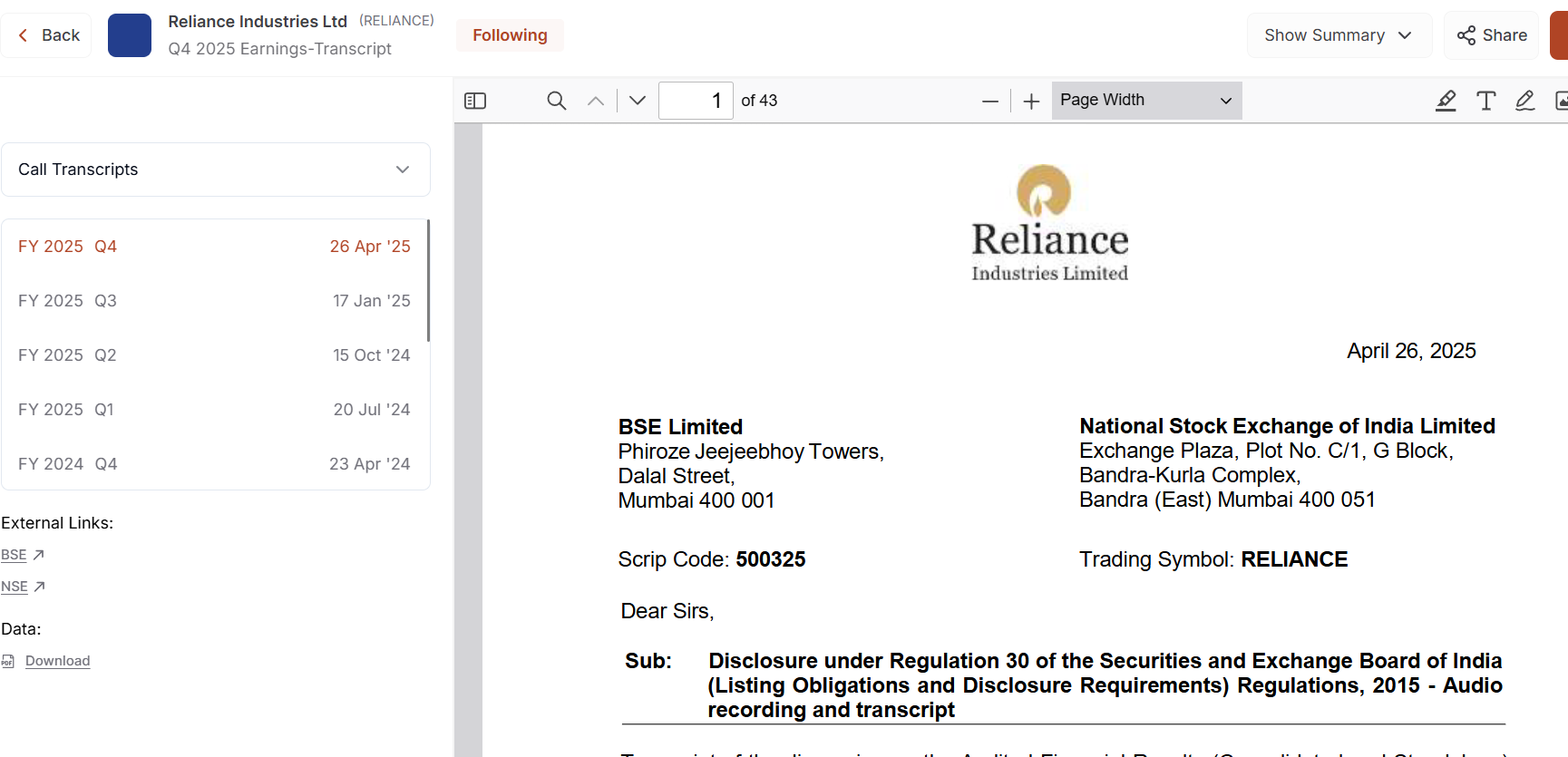The image size is (1568, 757).
Task: Open the BSE external link
Action: (22, 555)
